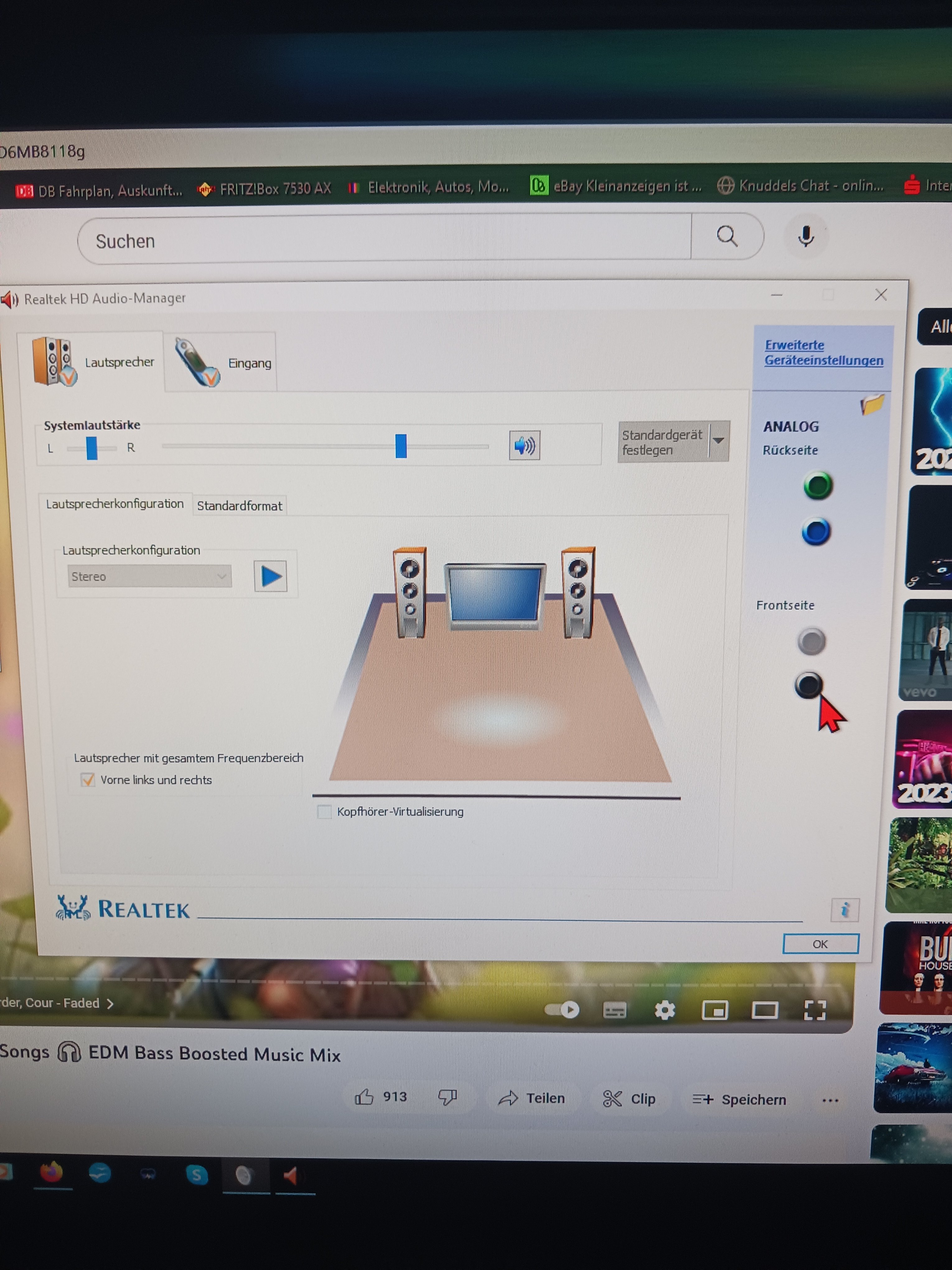The width and height of the screenshot is (952, 1270).
Task: Open YouTube player settings gear
Action: (x=665, y=1010)
